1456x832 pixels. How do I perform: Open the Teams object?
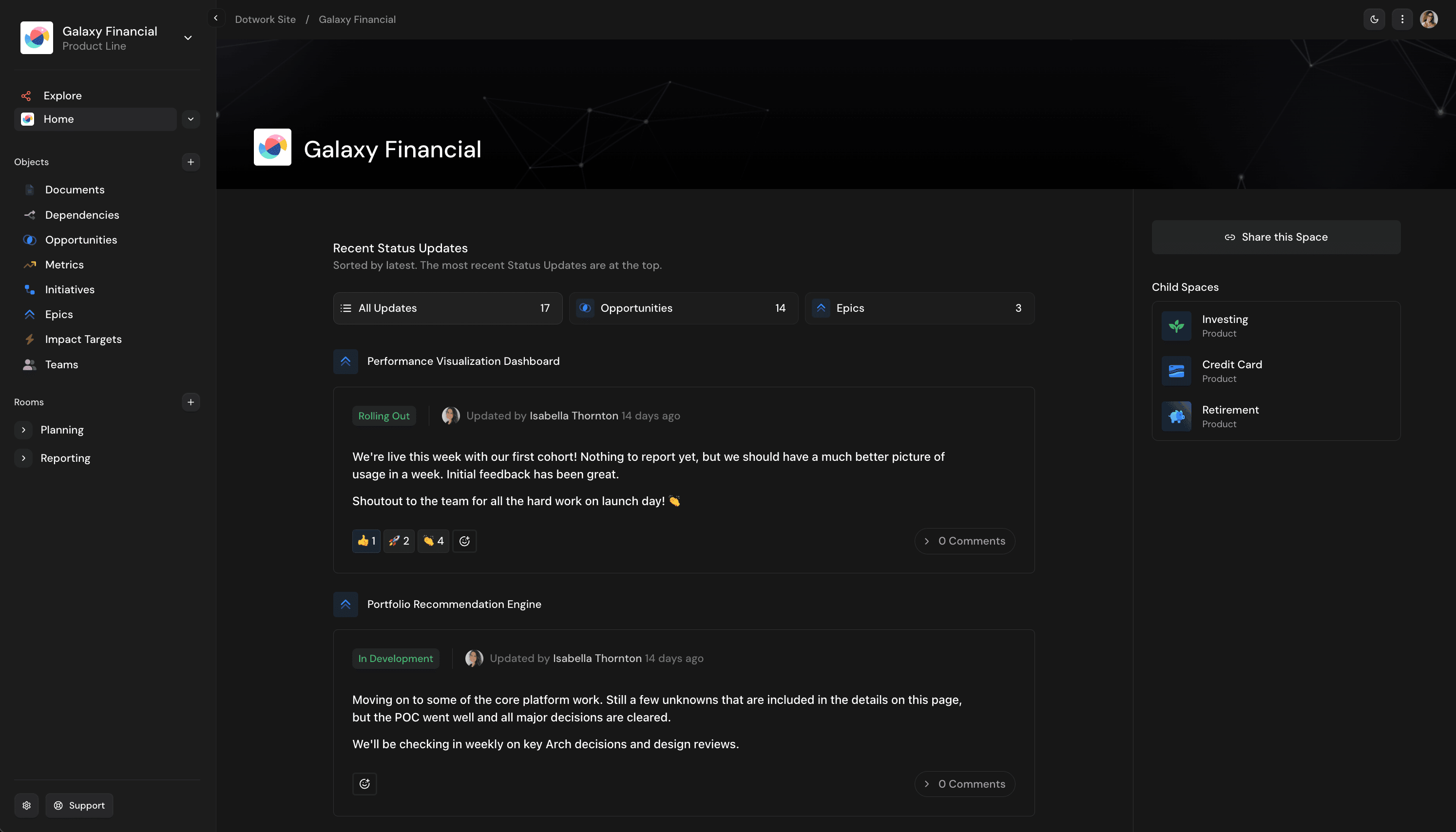[x=61, y=364]
